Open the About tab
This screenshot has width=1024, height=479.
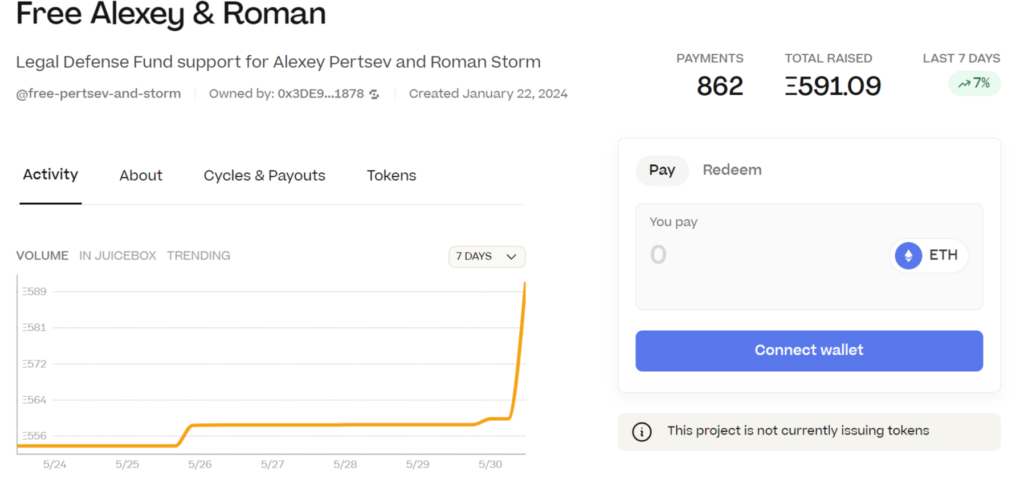point(141,176)
